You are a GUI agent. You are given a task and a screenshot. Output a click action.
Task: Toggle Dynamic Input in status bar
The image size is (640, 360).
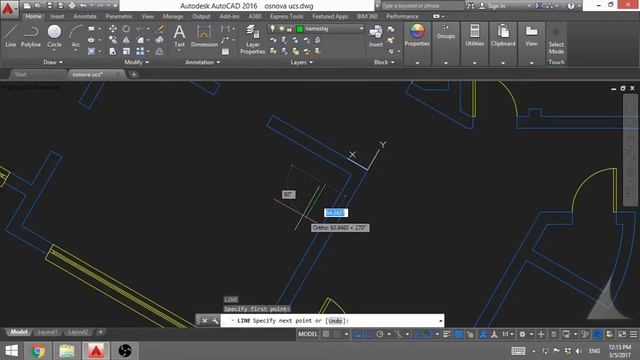357,334
